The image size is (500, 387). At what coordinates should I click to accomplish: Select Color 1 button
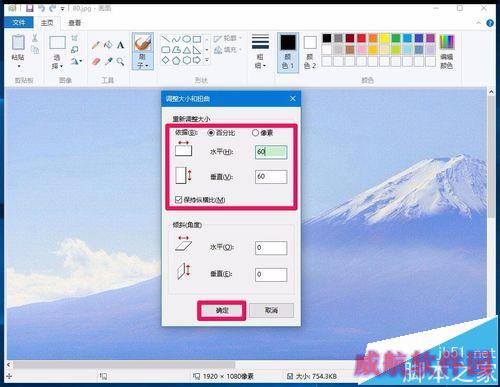click(288, 52)
